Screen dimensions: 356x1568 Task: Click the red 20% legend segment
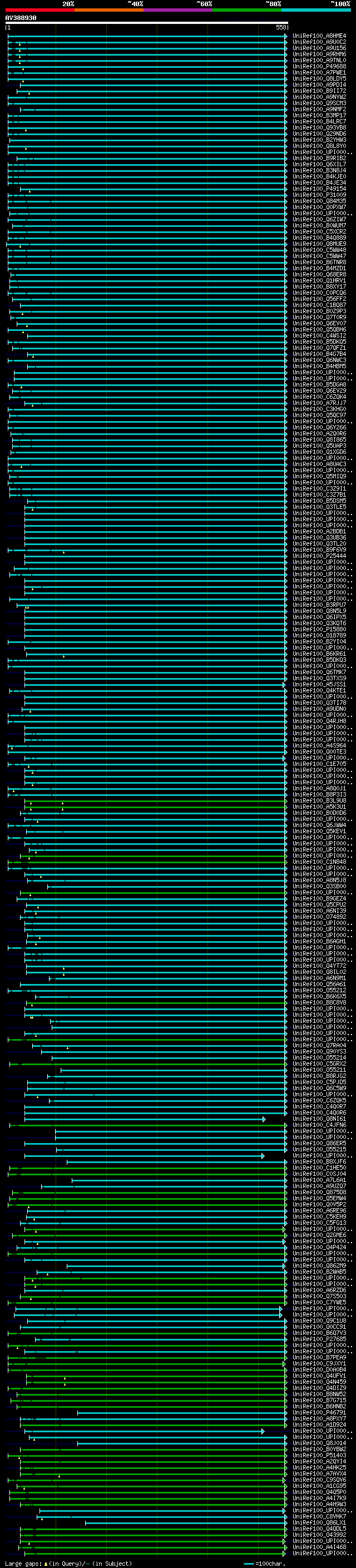[x=39, y=10]
